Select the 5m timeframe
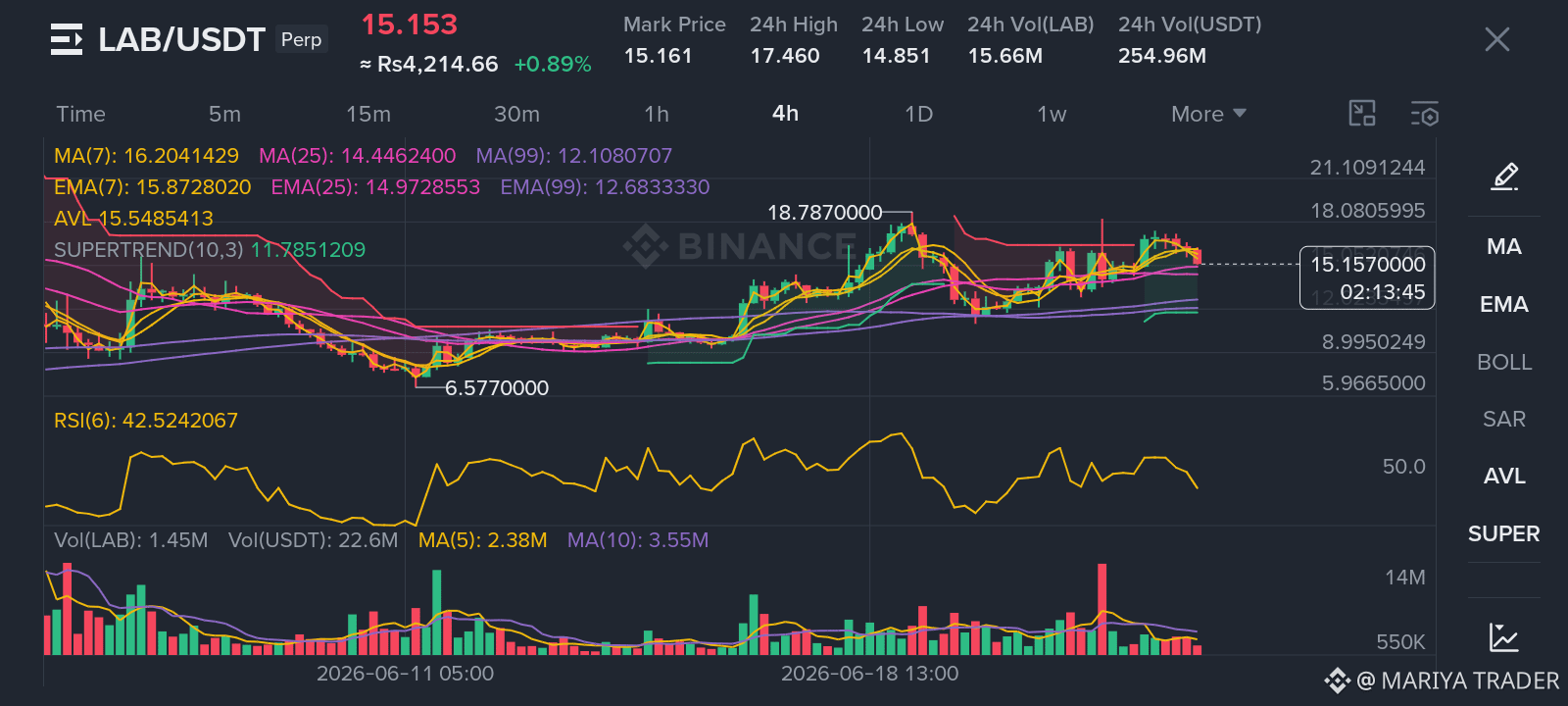Screen dimensions: 1568x706 tap(224, 114)
